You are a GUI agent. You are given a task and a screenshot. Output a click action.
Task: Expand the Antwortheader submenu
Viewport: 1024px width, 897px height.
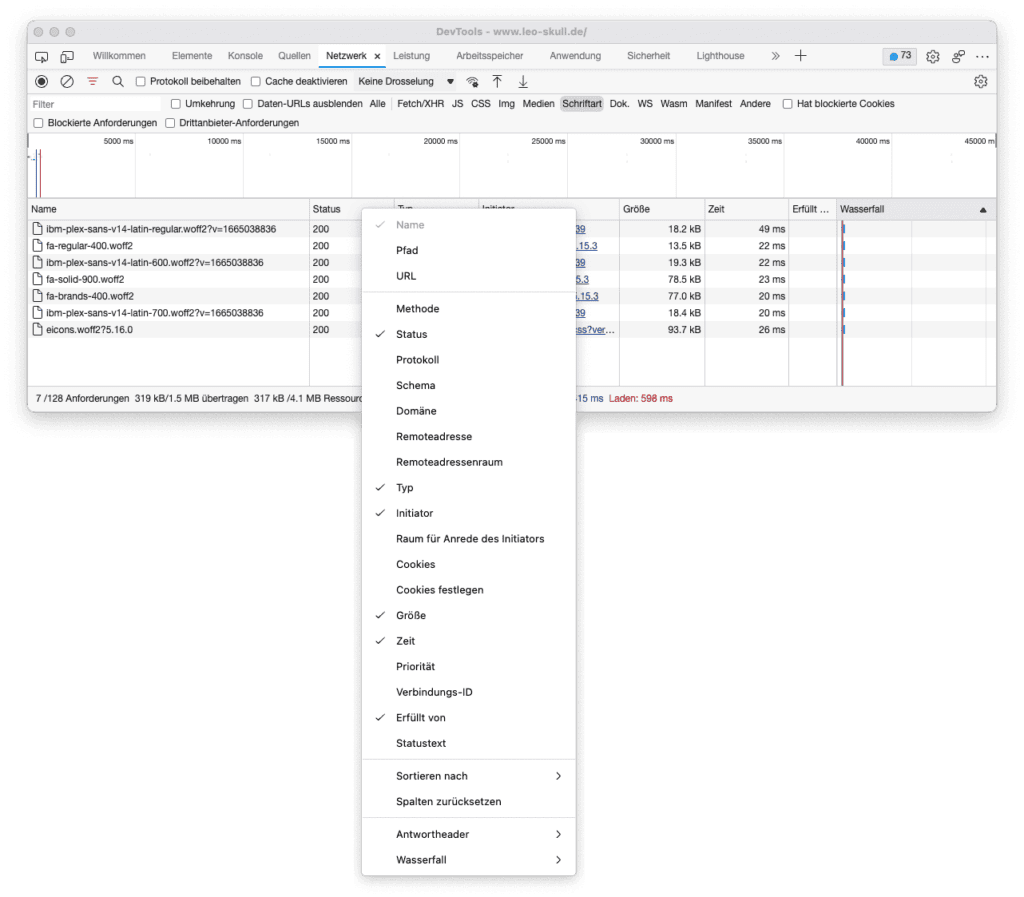433,834
